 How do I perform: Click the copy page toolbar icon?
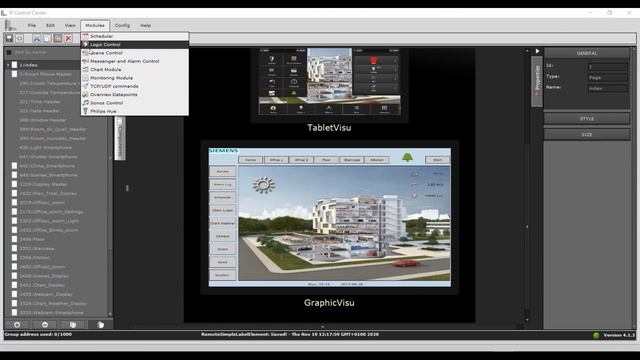click(x=47, y=38)
